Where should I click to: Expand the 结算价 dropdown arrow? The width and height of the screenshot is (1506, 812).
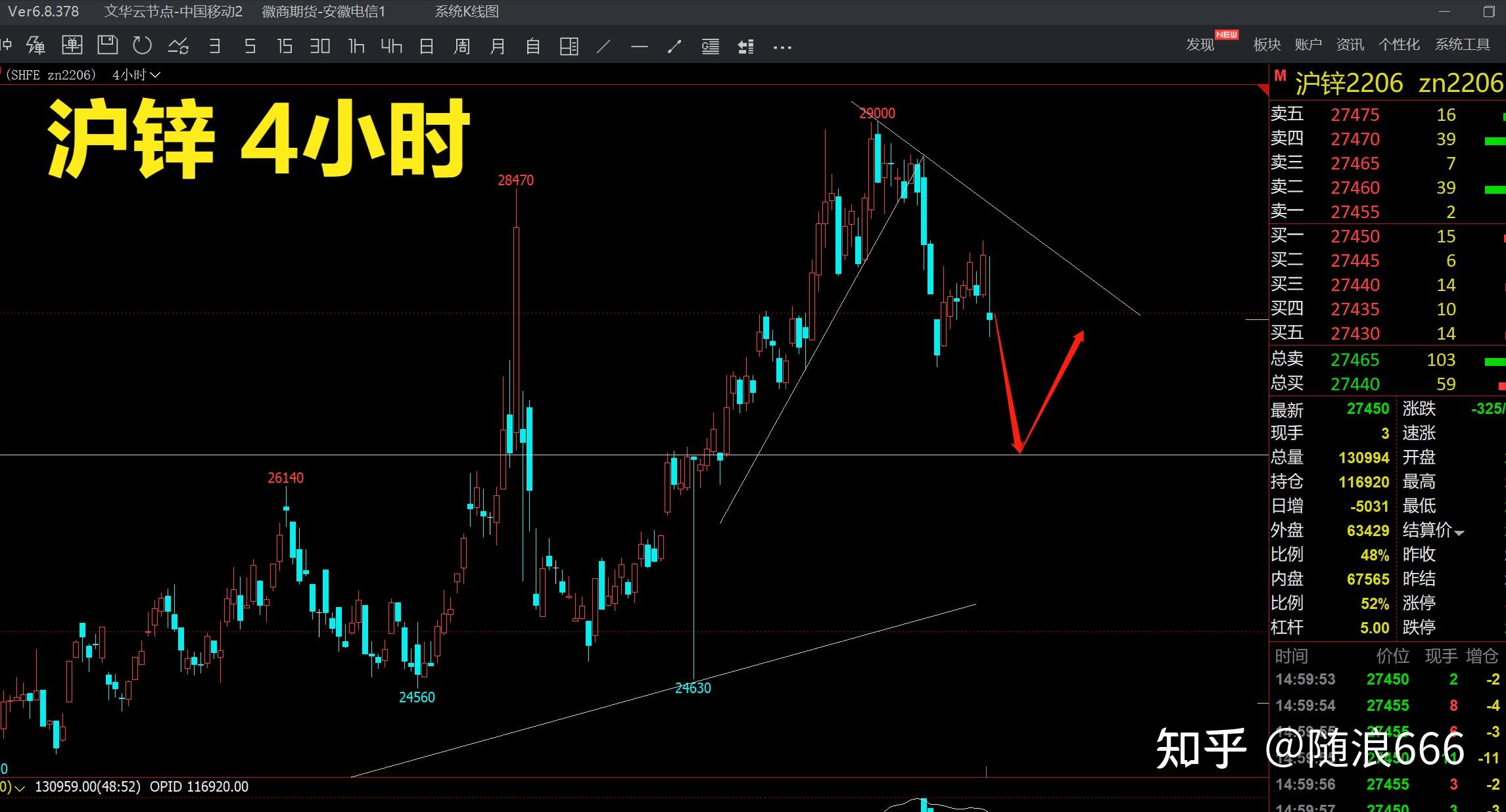1459,532
